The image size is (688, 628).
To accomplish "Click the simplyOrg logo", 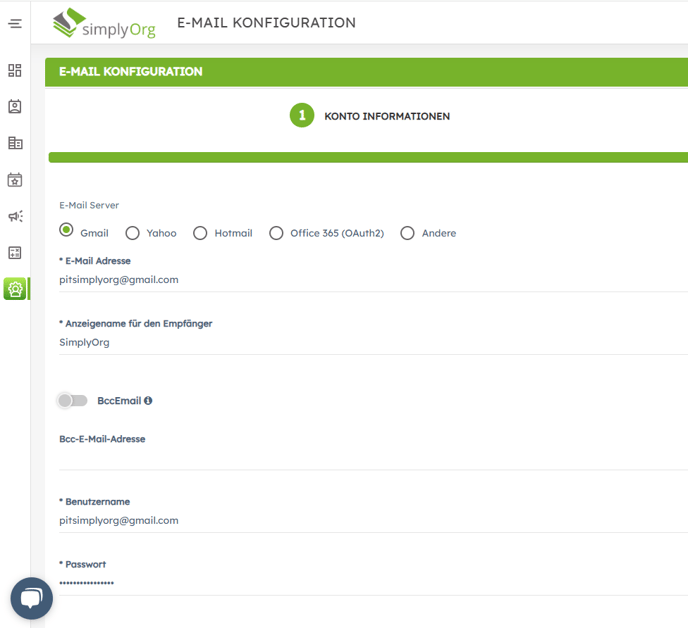I will tap(104, 22).
